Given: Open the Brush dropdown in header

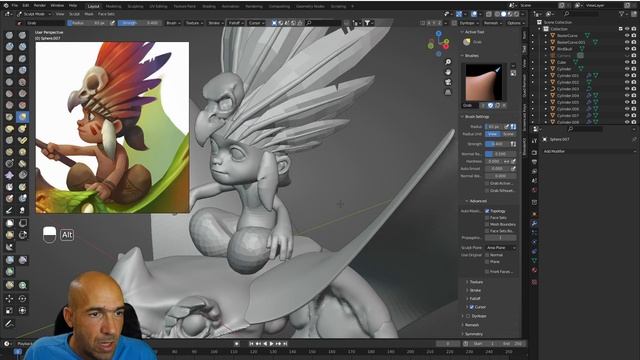Looking at the screenshot, I should pyautogui.click(x=173, y=23).
